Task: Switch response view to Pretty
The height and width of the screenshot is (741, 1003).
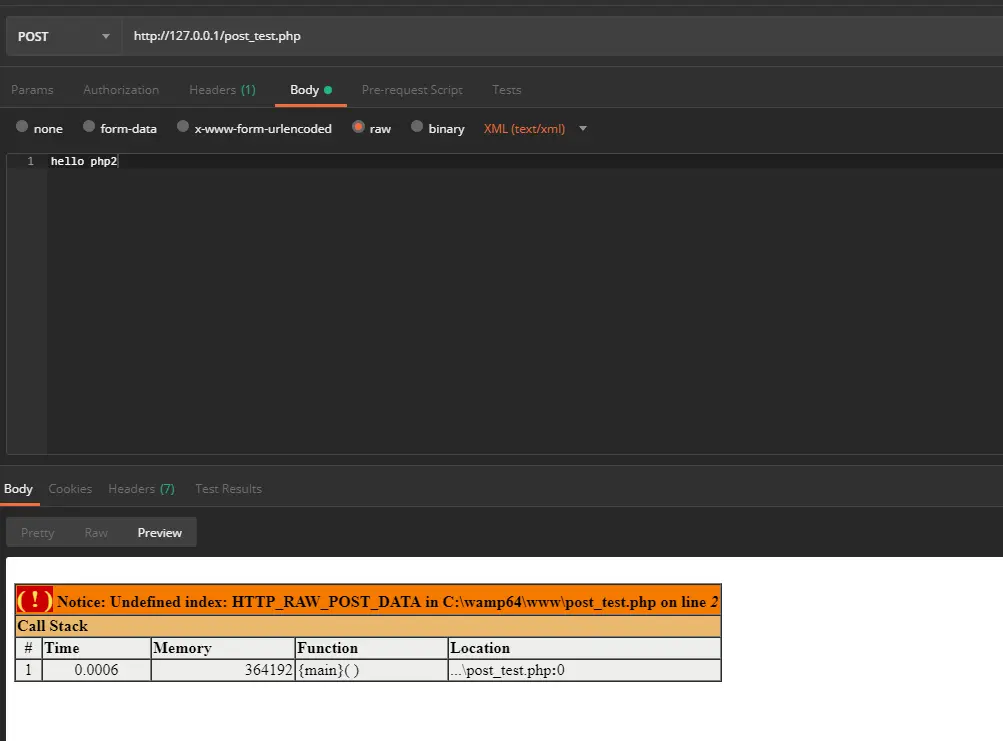Action: pos(38,532)
